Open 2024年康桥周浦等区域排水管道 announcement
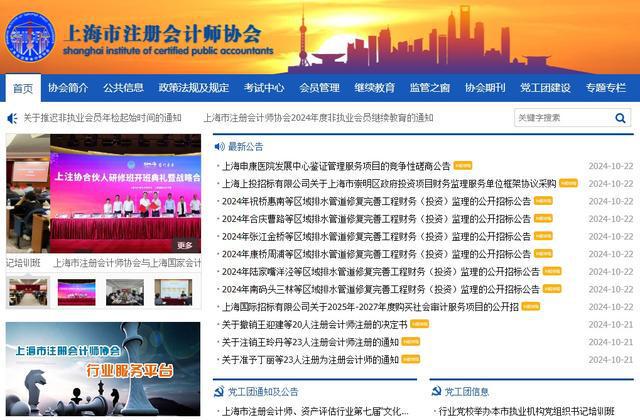This screenshot has width=640, height=420. (376, 254)
